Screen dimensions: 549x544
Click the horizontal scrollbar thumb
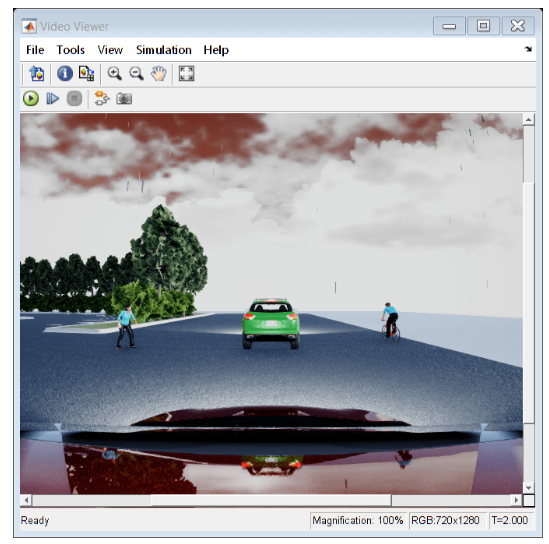271,500
